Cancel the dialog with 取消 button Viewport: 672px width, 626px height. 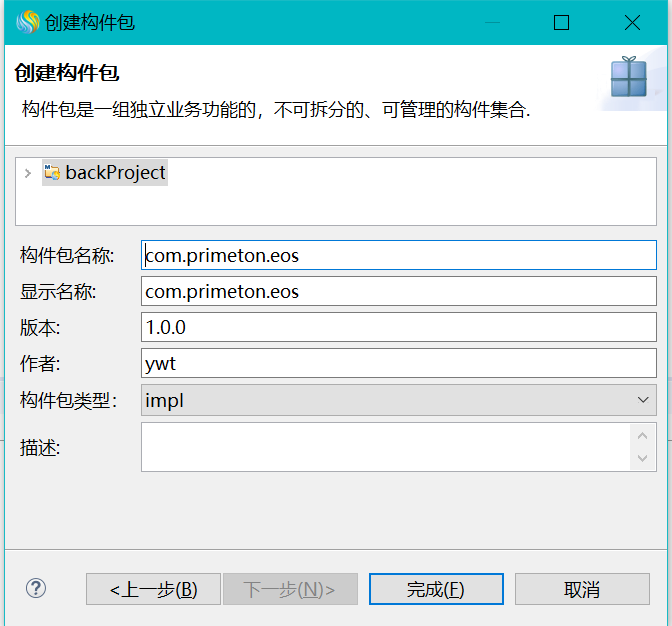(582, 589)
